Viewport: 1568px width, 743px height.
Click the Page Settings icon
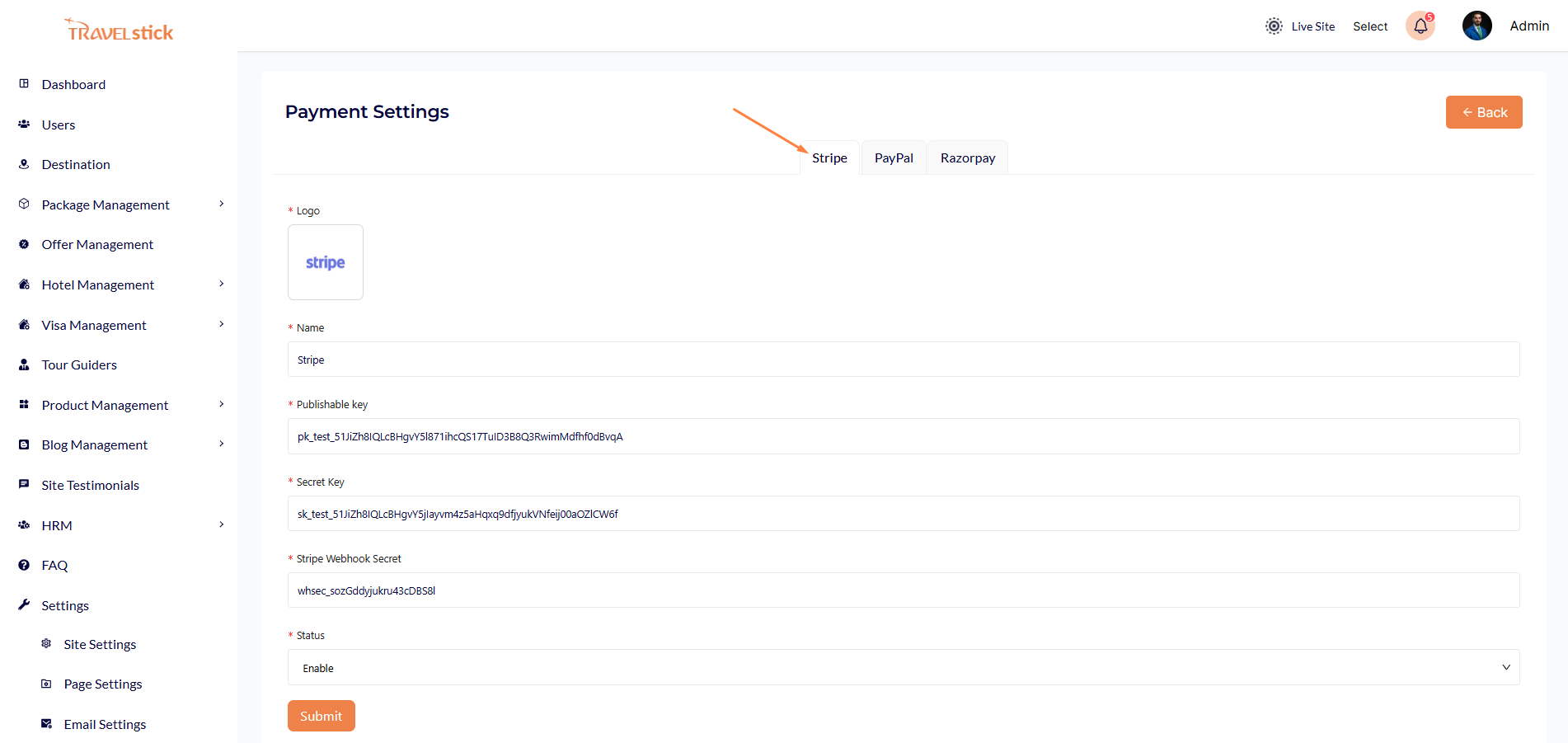point(46,684)
